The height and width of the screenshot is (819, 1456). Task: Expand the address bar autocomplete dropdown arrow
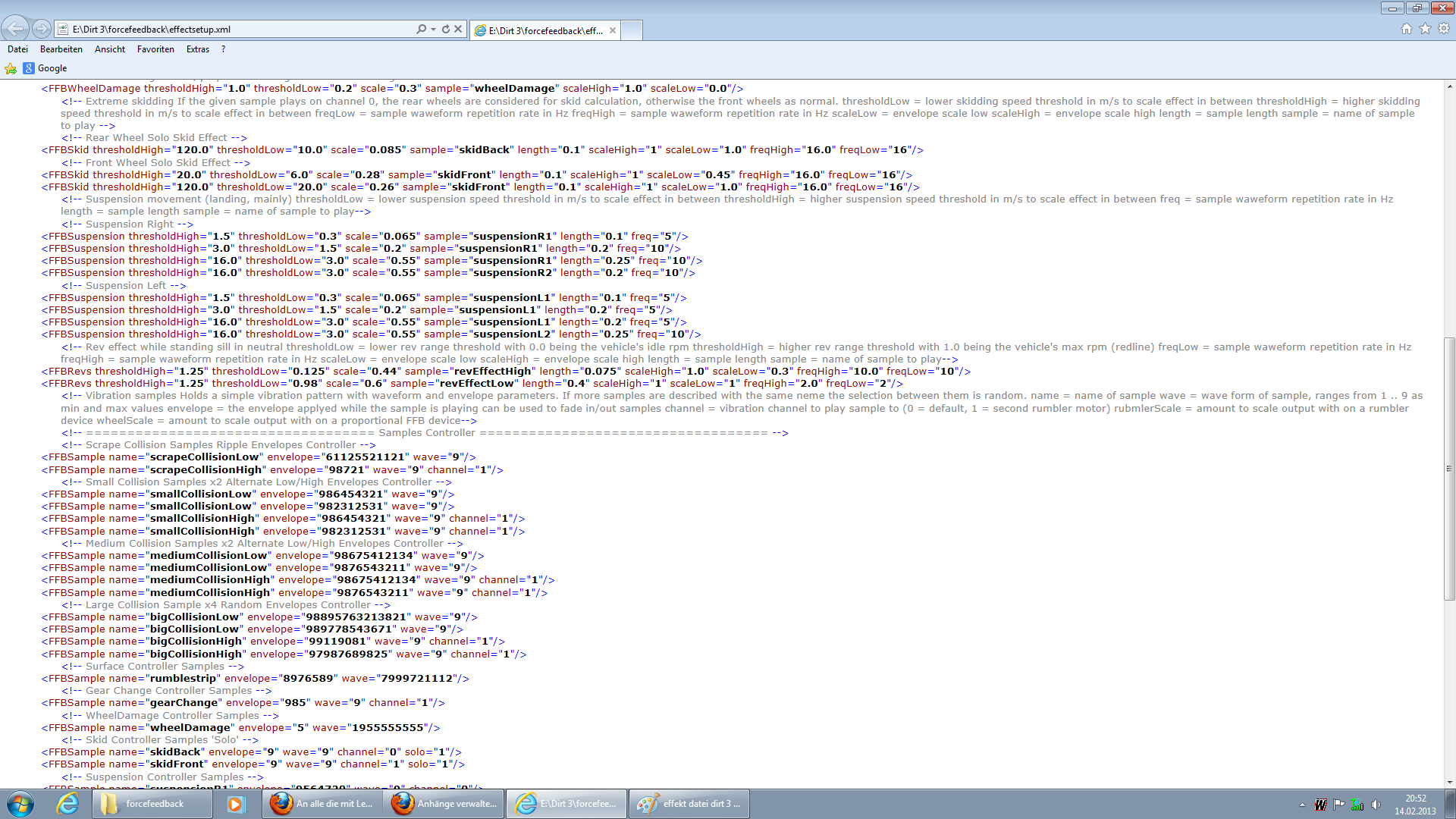[x=433, y=29]
